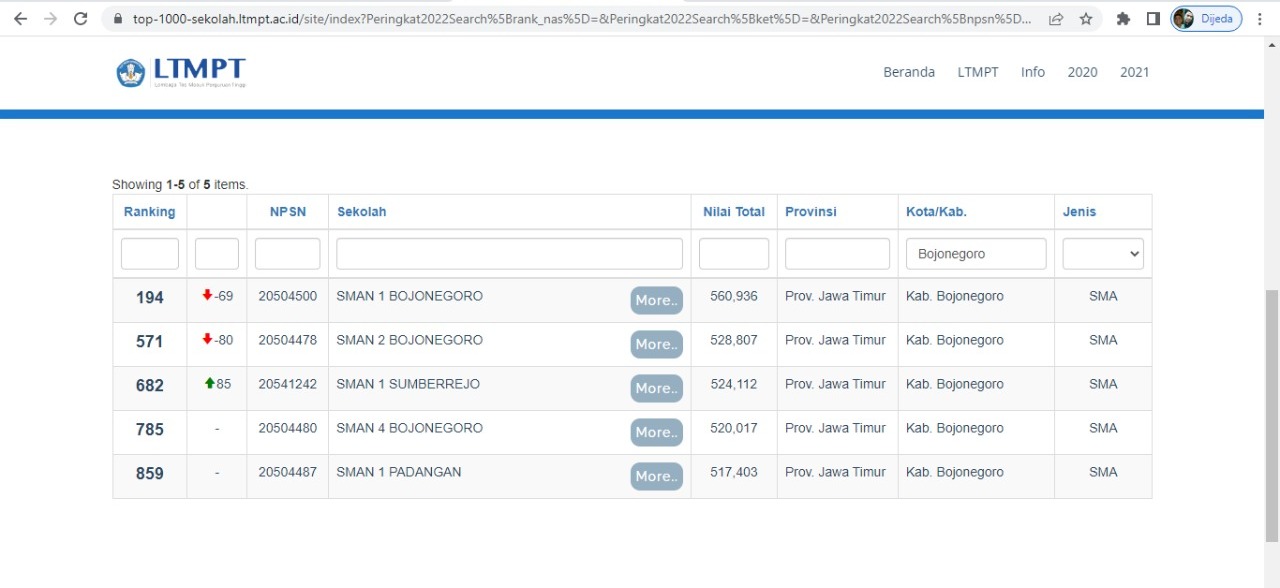Image resolution: width=1280 pixels, height=588 pixels.
Task: Focus the Sekolah filter text box
Action: pyautogui.click(x=509, y=254)
